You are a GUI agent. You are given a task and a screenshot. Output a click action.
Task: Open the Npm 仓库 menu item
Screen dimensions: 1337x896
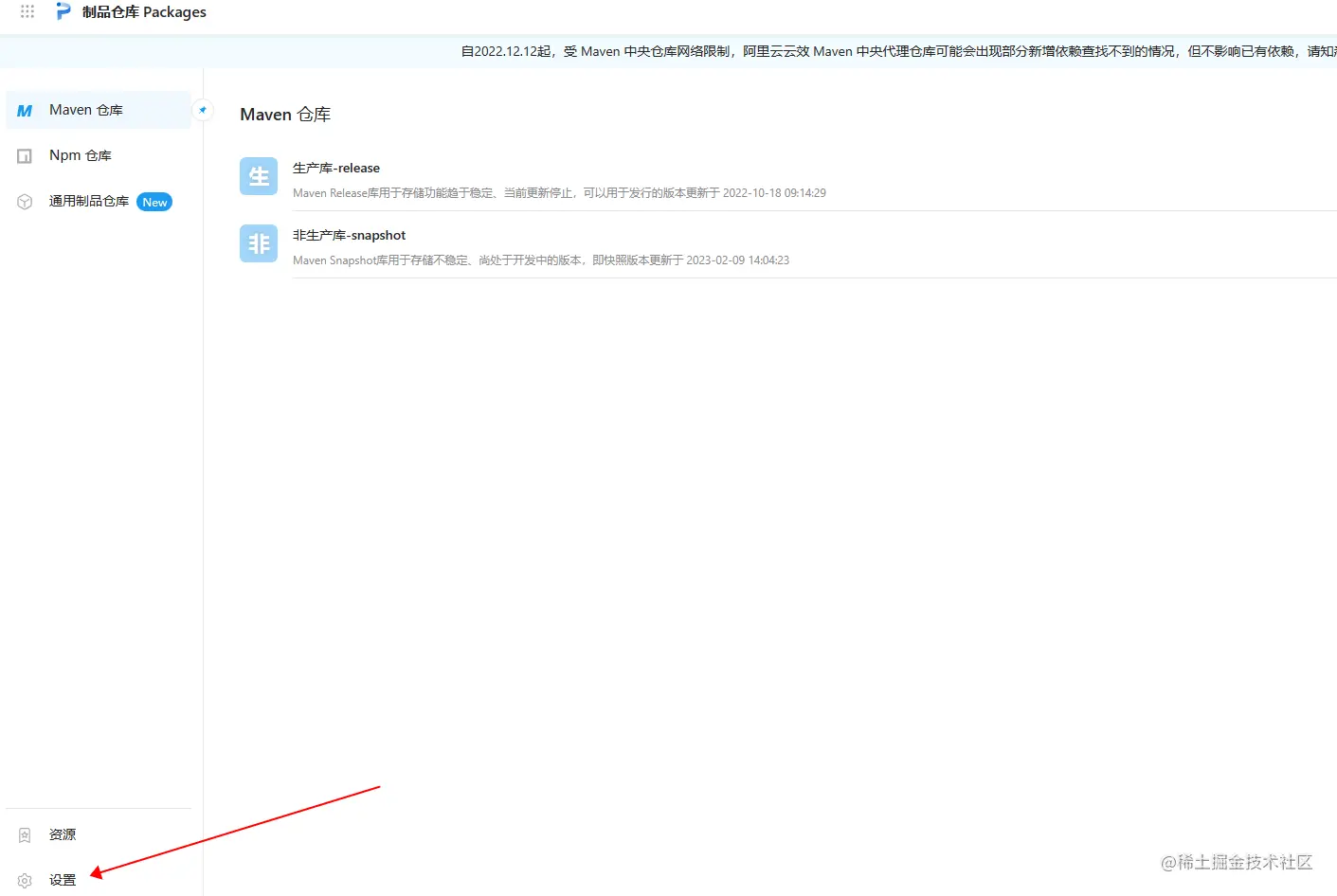tap(99, 155)
